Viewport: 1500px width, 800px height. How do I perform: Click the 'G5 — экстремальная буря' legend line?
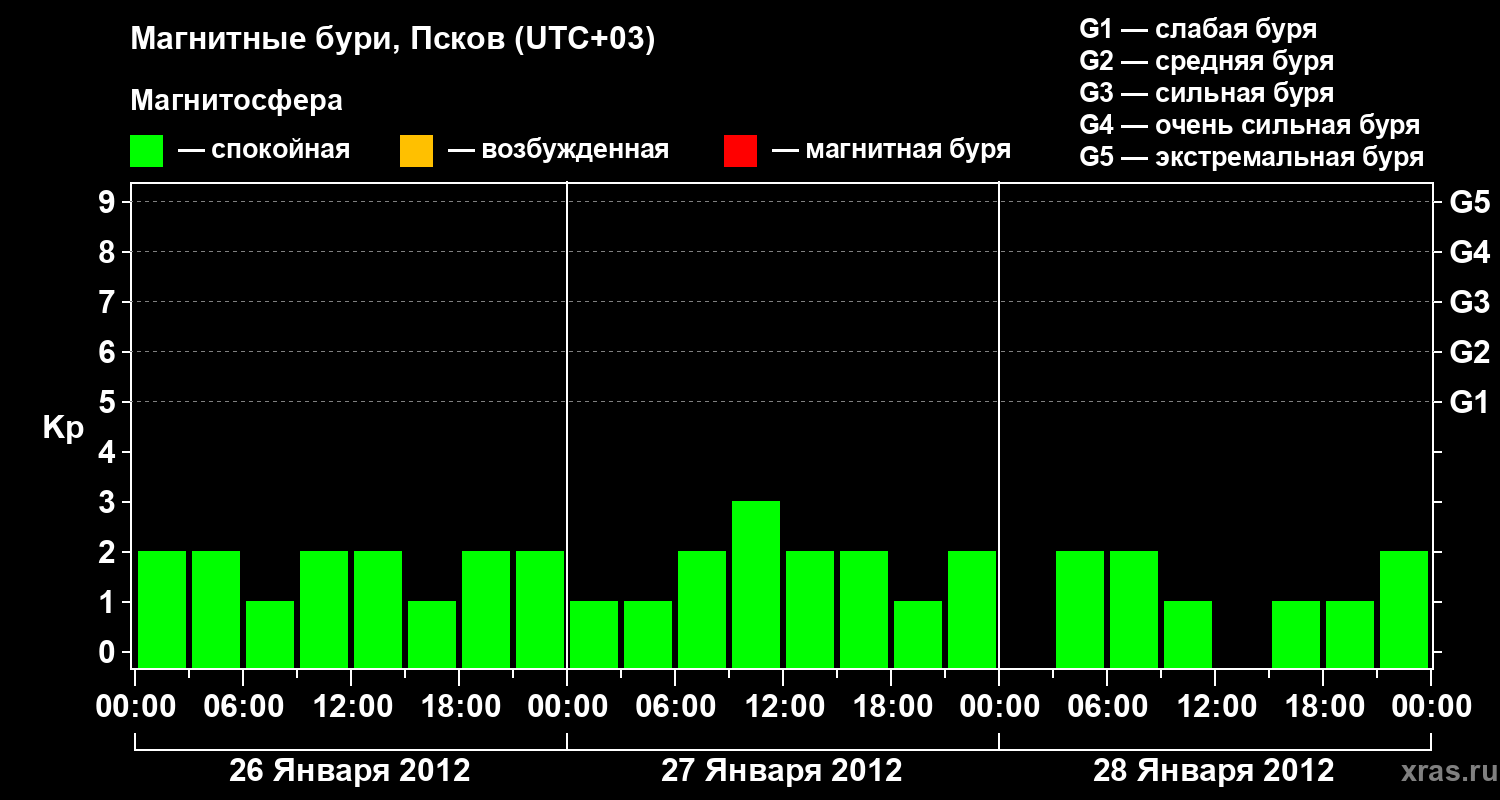tap(1252, 157)
